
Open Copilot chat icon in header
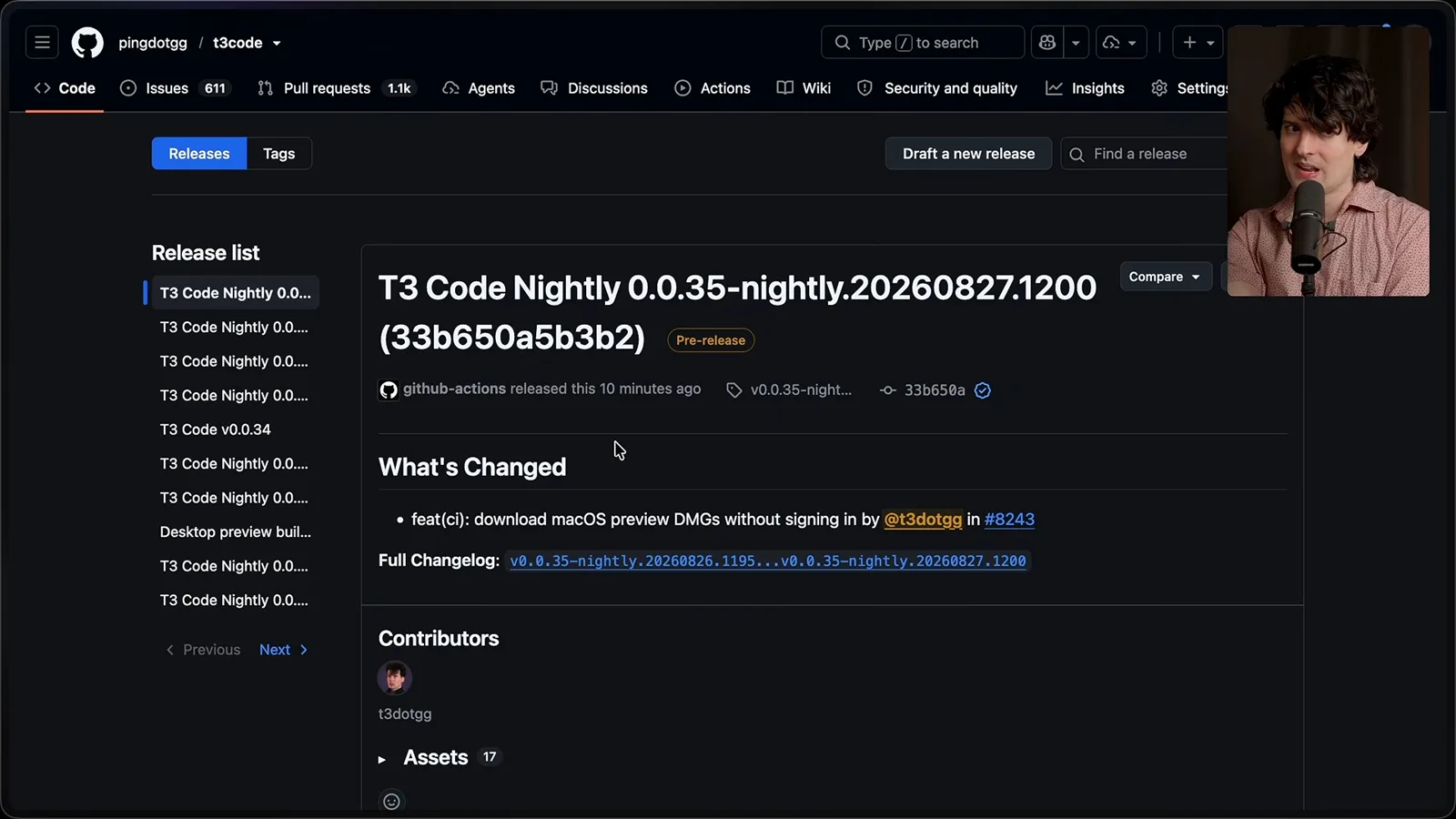1047,43
